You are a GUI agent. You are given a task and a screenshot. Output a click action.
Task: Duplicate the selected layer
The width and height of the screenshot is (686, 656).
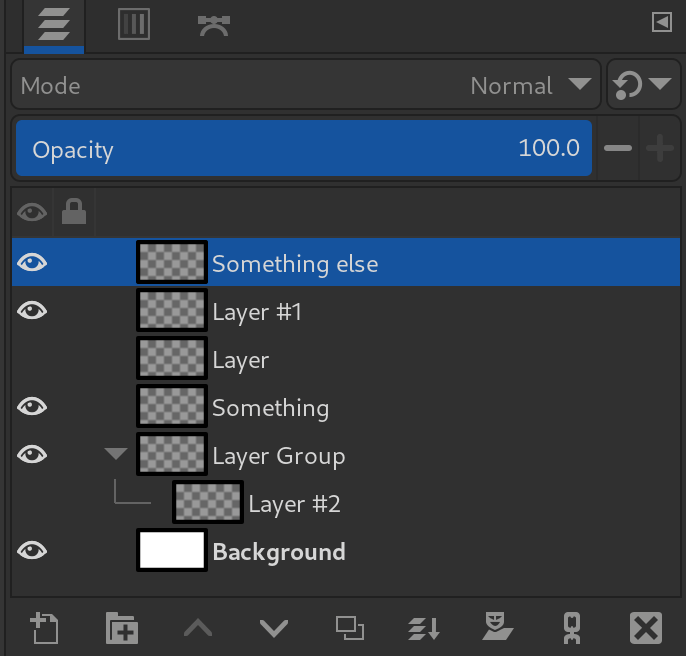(350, 628)
